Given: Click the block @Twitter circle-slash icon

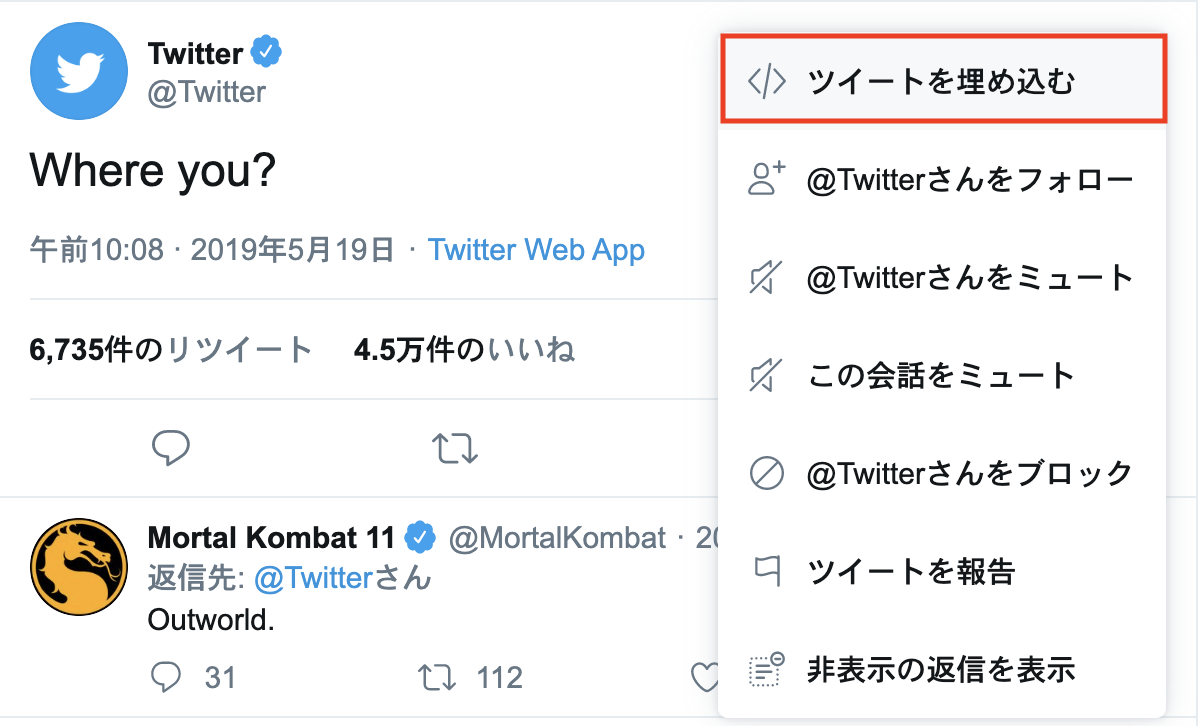Looking at the screenshot, I should point(766,473).
